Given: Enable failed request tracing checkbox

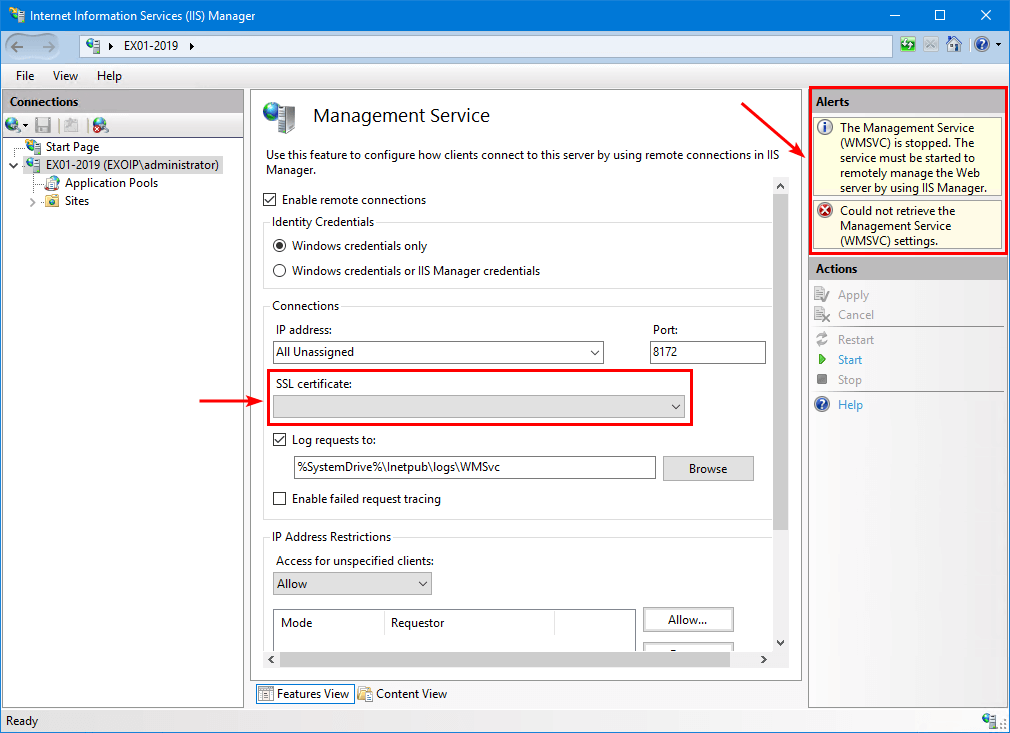Looking at the screenshot, I should [x=280, y=499].
